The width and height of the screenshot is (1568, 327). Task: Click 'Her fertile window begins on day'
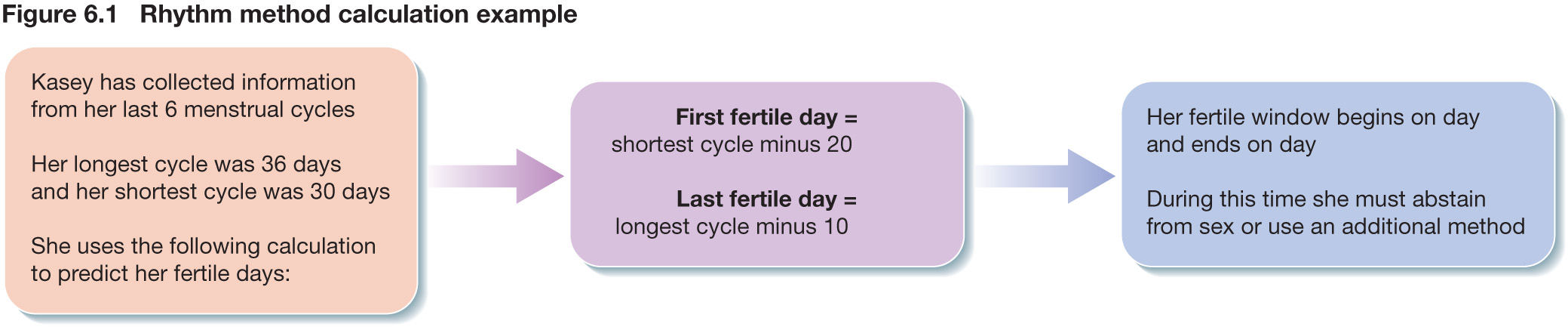(1313, 117)
